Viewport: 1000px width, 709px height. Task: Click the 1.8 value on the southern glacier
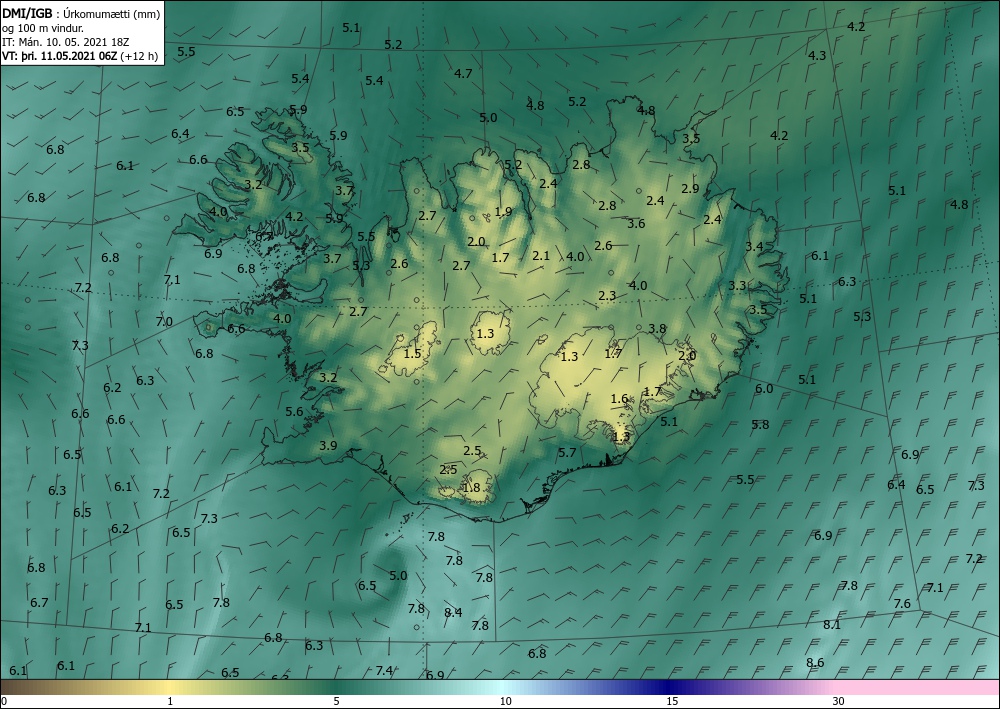tap(471, 488)
